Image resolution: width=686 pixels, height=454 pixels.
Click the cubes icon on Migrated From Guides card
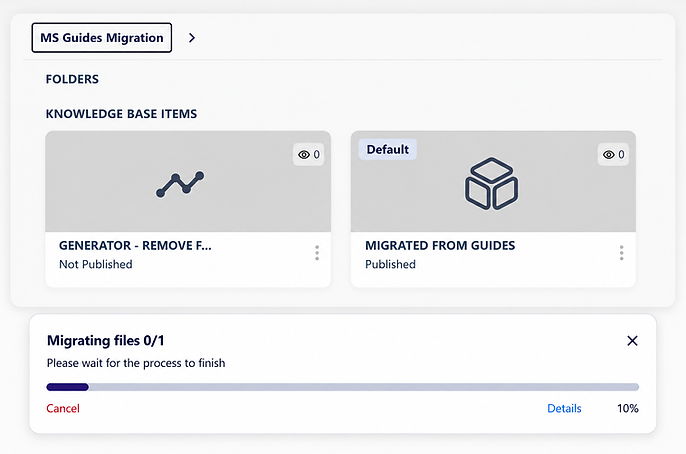click(x=491, y=183)
